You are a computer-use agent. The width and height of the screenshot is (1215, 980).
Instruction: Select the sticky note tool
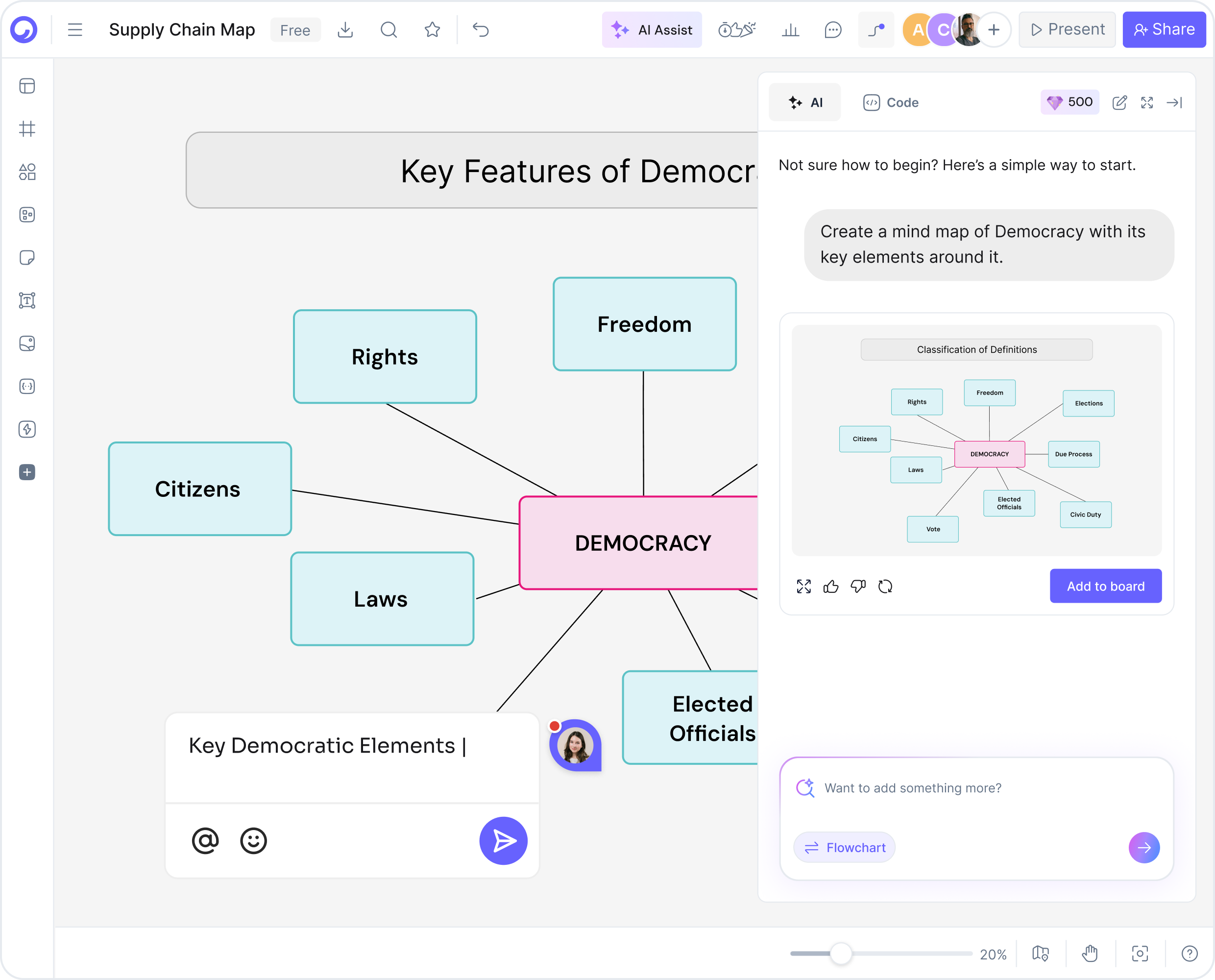(x=27, y=258)
